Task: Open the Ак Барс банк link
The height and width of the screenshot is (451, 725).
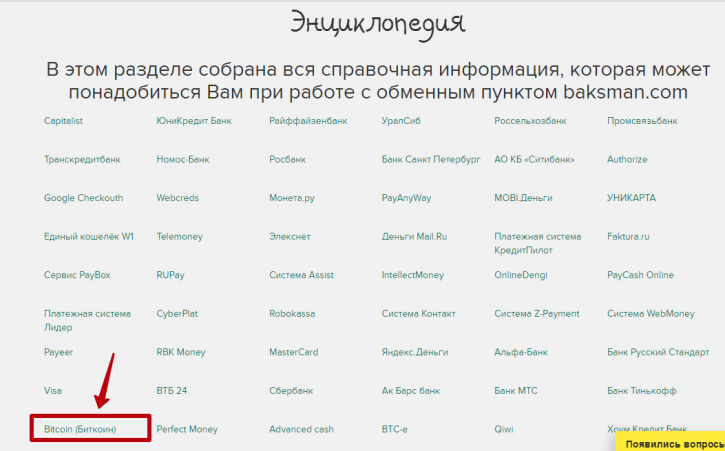Action: pyautogui.click(x=411, y=391)
